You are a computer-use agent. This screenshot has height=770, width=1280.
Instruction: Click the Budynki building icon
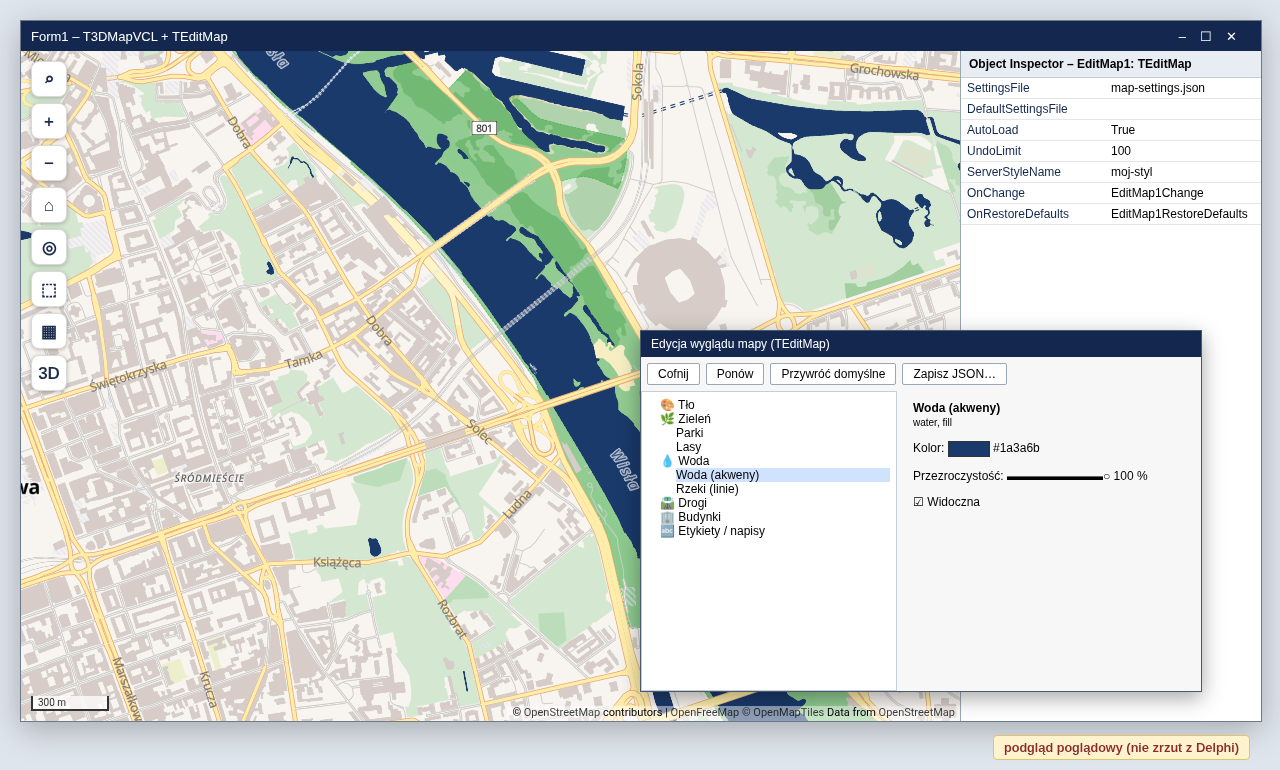point(667,517)
